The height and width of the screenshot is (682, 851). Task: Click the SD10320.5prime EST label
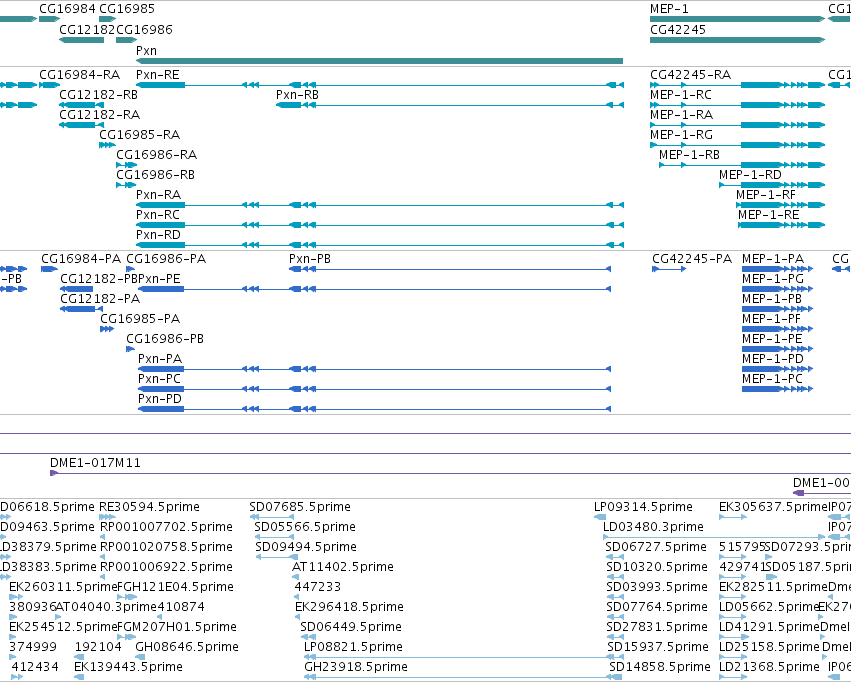point(657,567)
